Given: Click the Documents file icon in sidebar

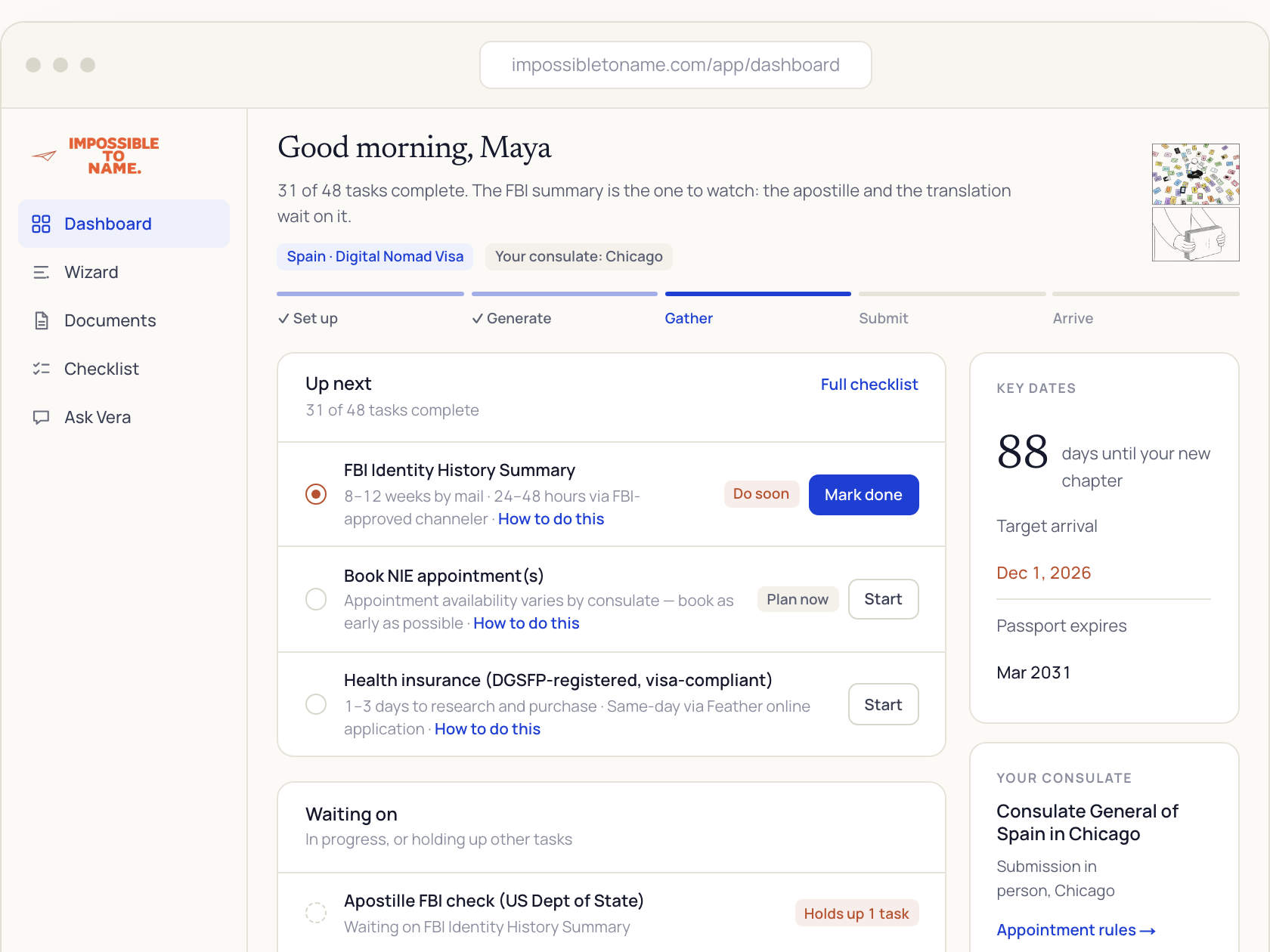Looking at the screenshot, I should (x=42, y=320).
